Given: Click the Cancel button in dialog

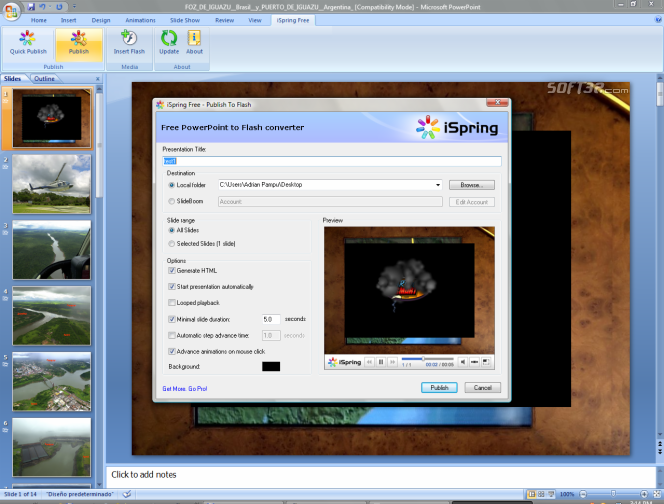Looking at the screenshot, I should click(x=482, y=388).
